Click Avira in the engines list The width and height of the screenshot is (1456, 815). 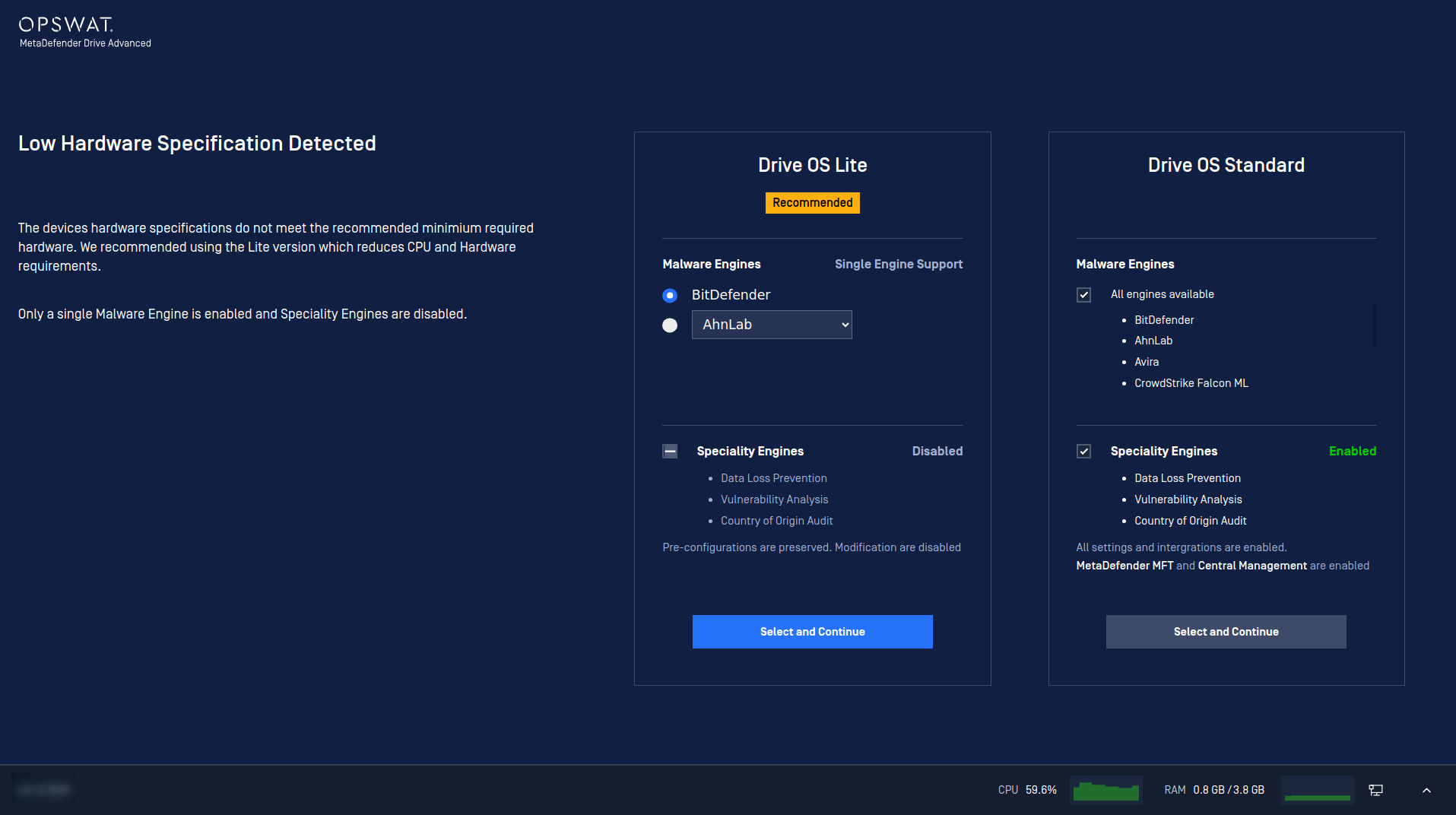(1147, 362)
